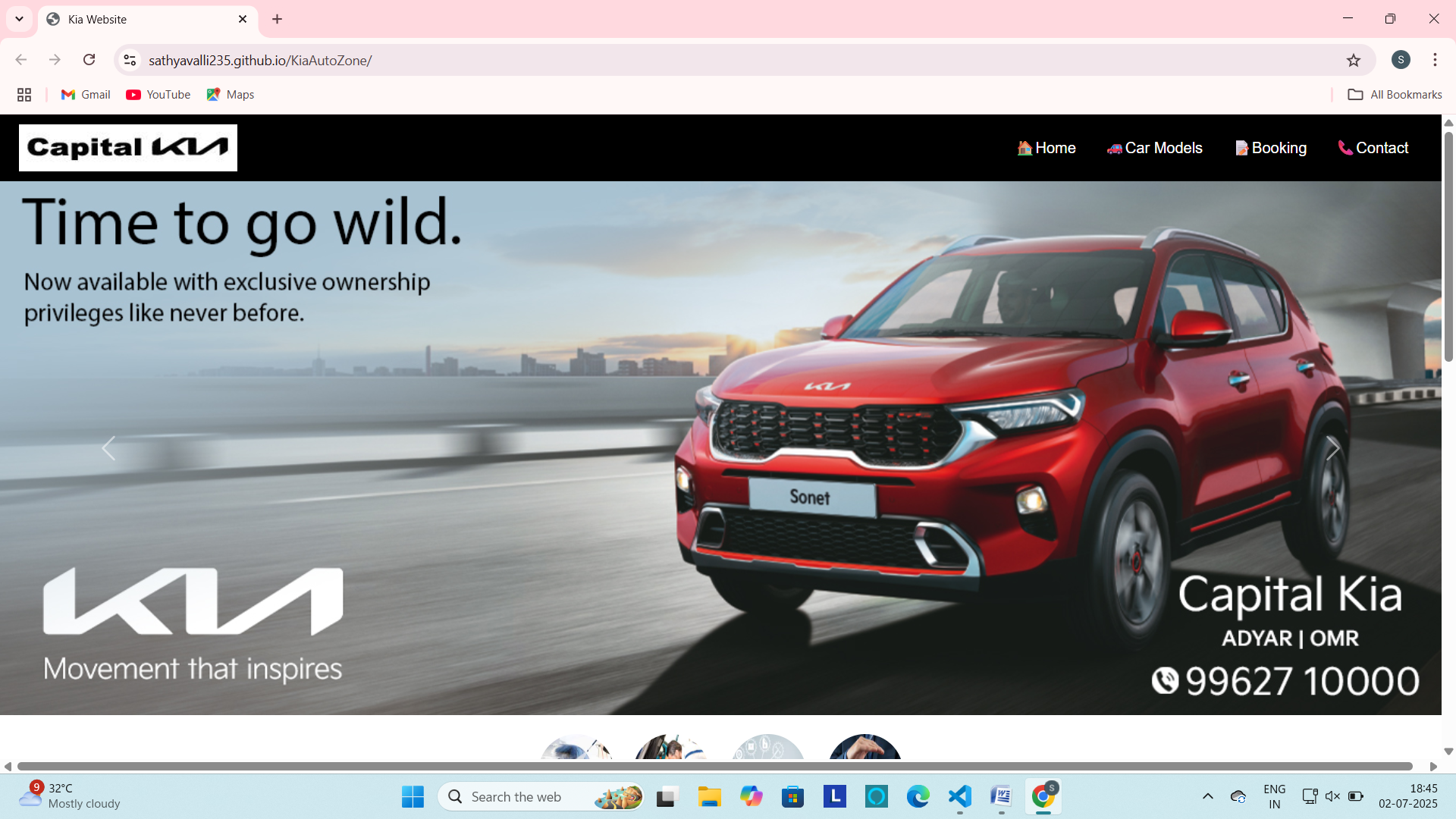
Task: Focus the address bar URL field
Action: [x=743, y=60]
